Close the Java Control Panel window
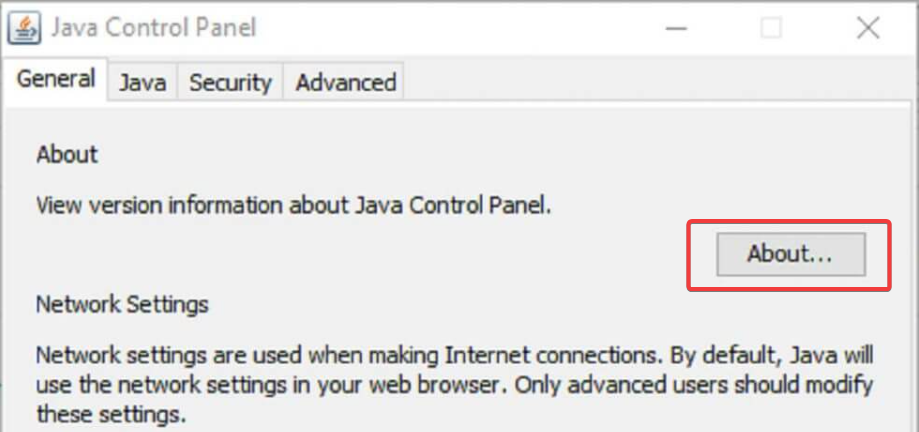Viewport: 919px width, 432px height. tap(868, 28)
